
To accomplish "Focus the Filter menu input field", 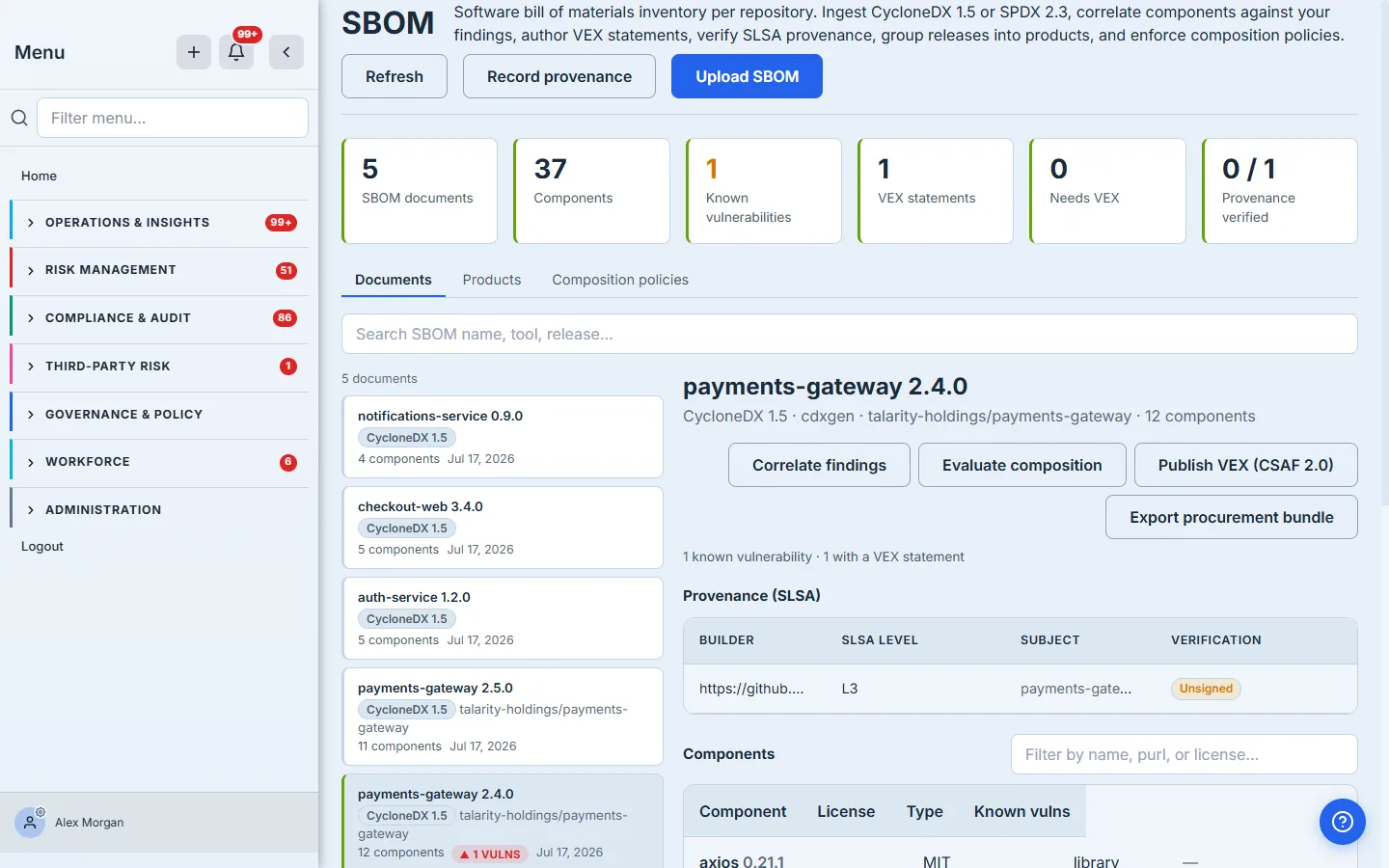I will click(x=173, y=118).
